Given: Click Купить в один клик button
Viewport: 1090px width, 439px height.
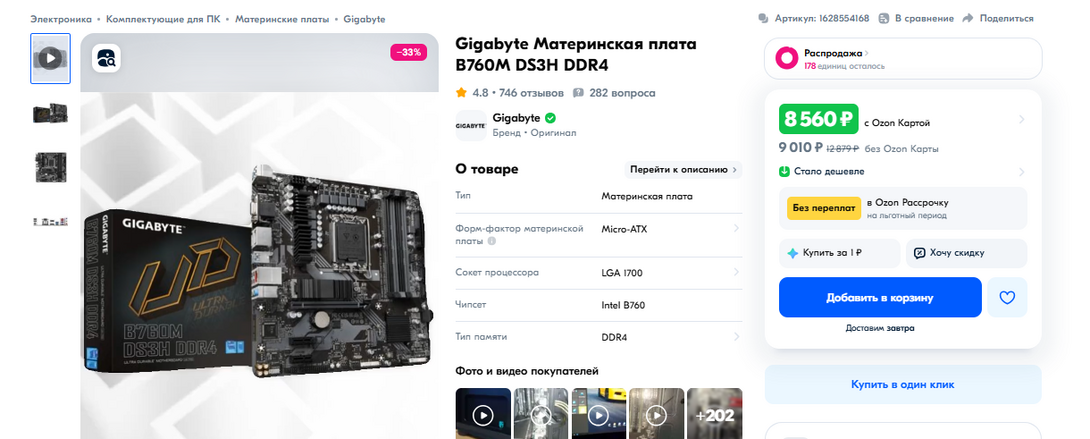Looking at the screenshot, I should 903,384.
